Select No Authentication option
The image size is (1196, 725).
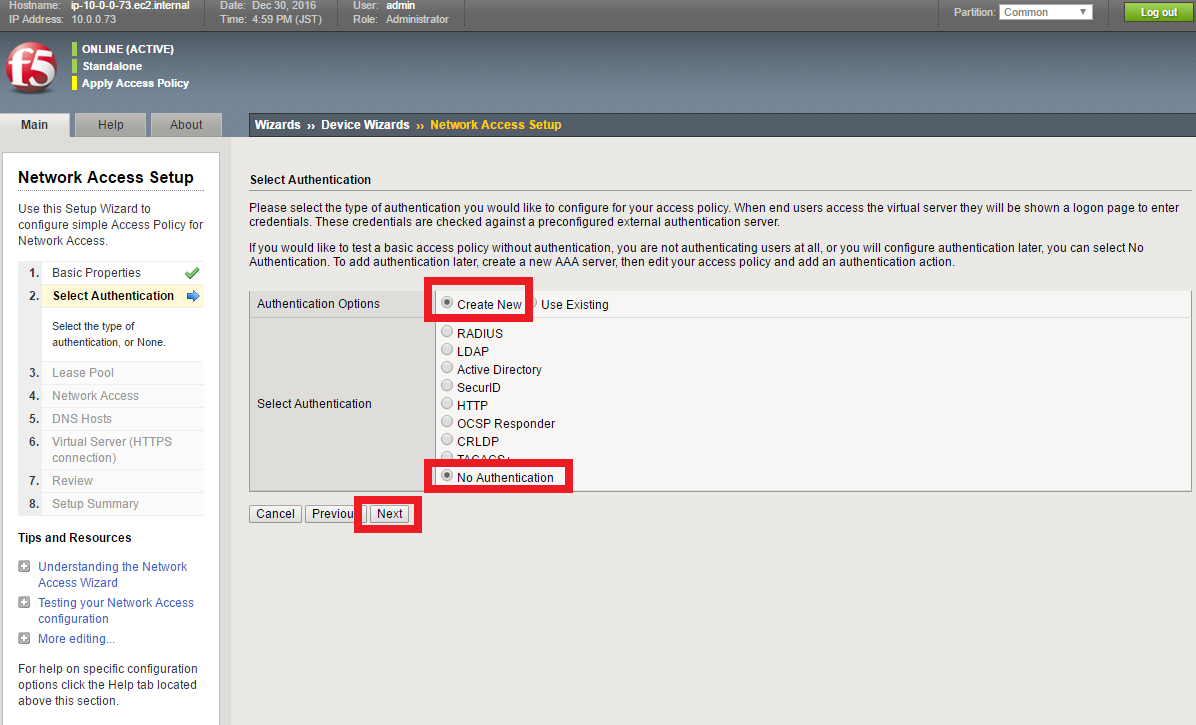point(447,476)
